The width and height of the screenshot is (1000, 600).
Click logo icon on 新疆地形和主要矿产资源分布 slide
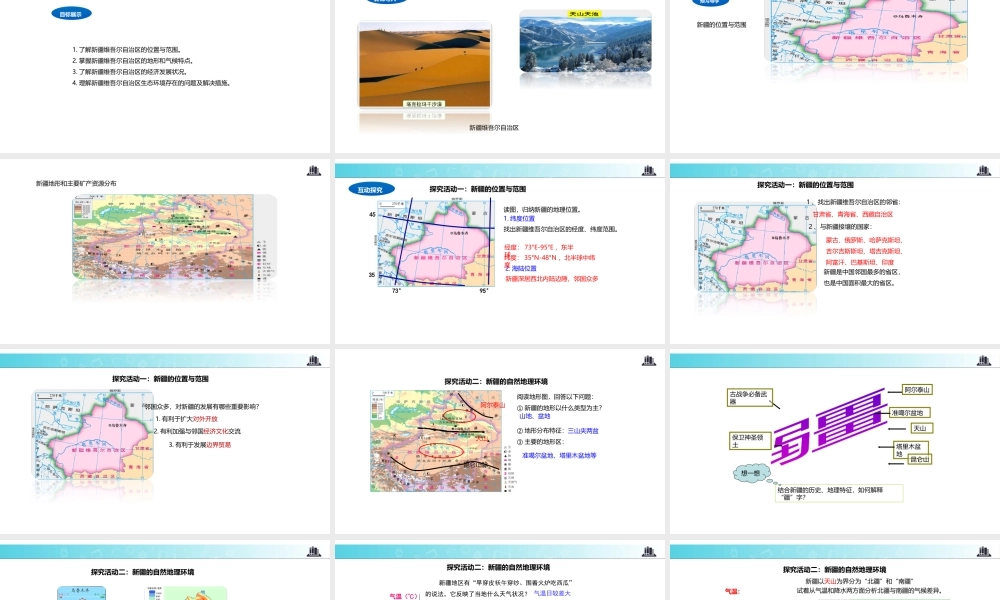[x=314, y=170]
